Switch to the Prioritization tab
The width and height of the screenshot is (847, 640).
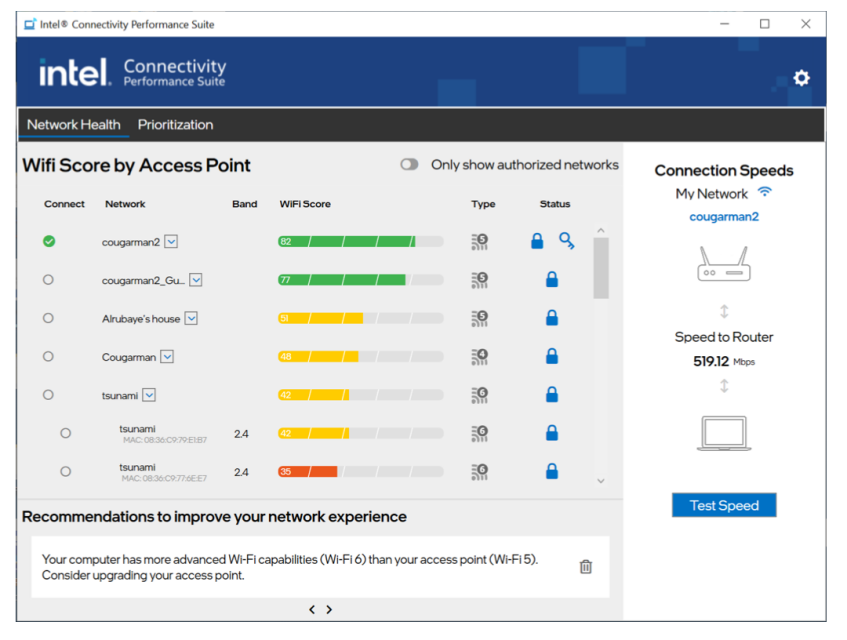pyautogui.click(x=175, y=125)
